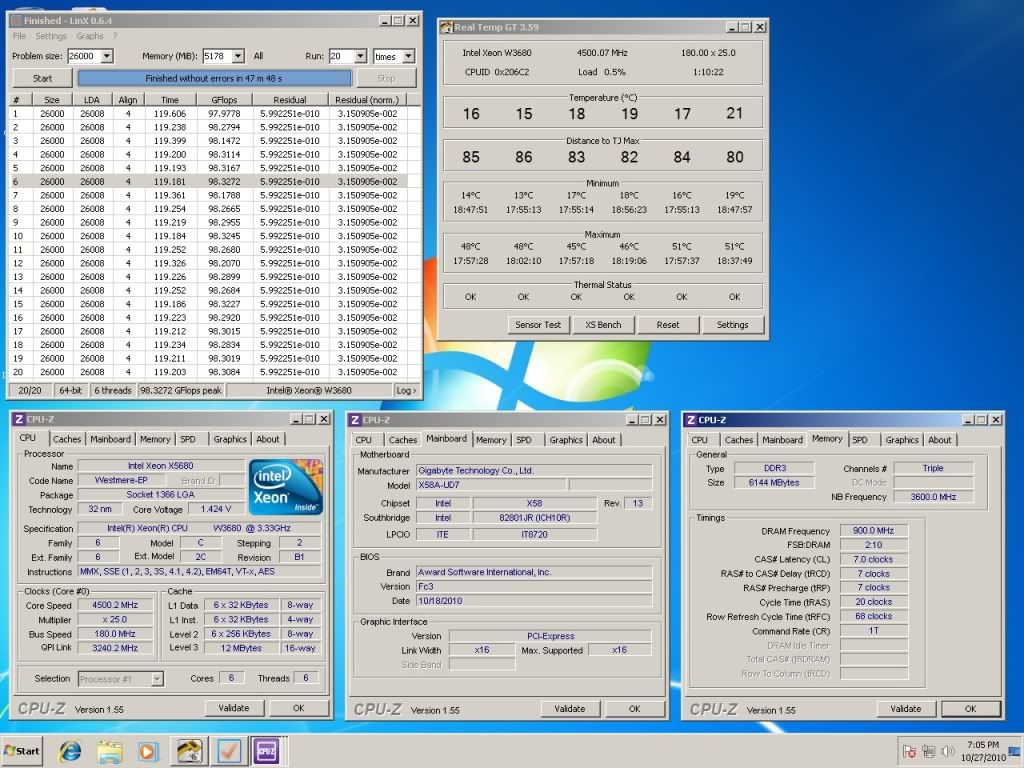
Task: Open Settings in Real Temp
Action: tap(732, 325)
